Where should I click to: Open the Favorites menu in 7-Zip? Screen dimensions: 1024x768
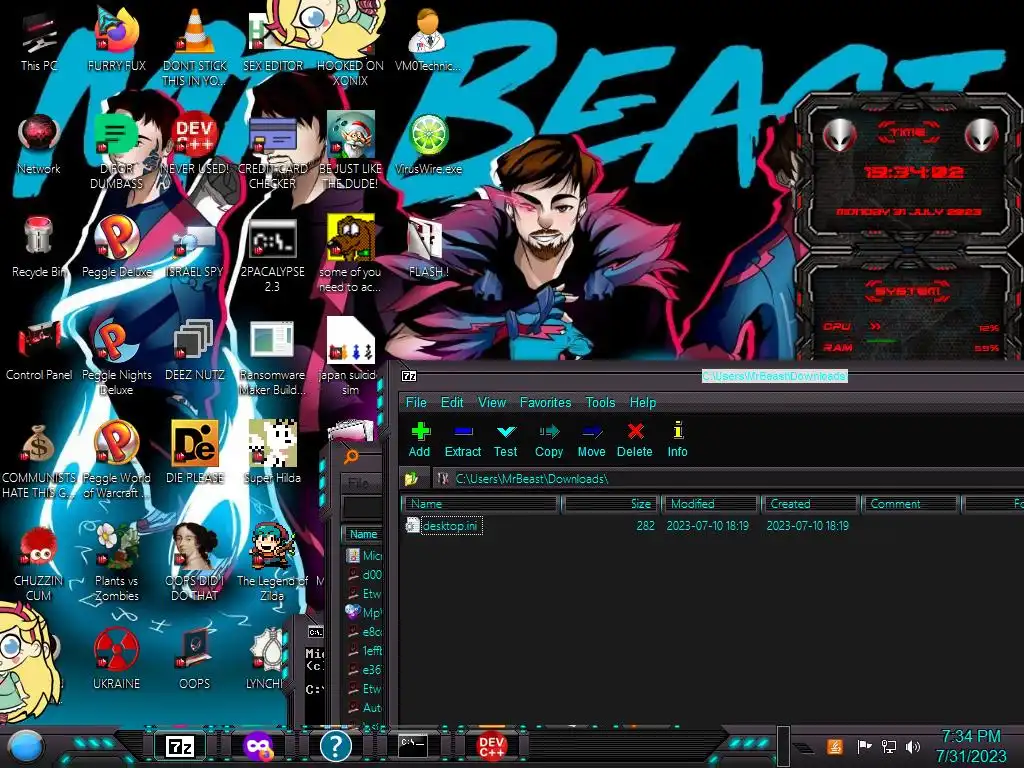tap(545, 402)
